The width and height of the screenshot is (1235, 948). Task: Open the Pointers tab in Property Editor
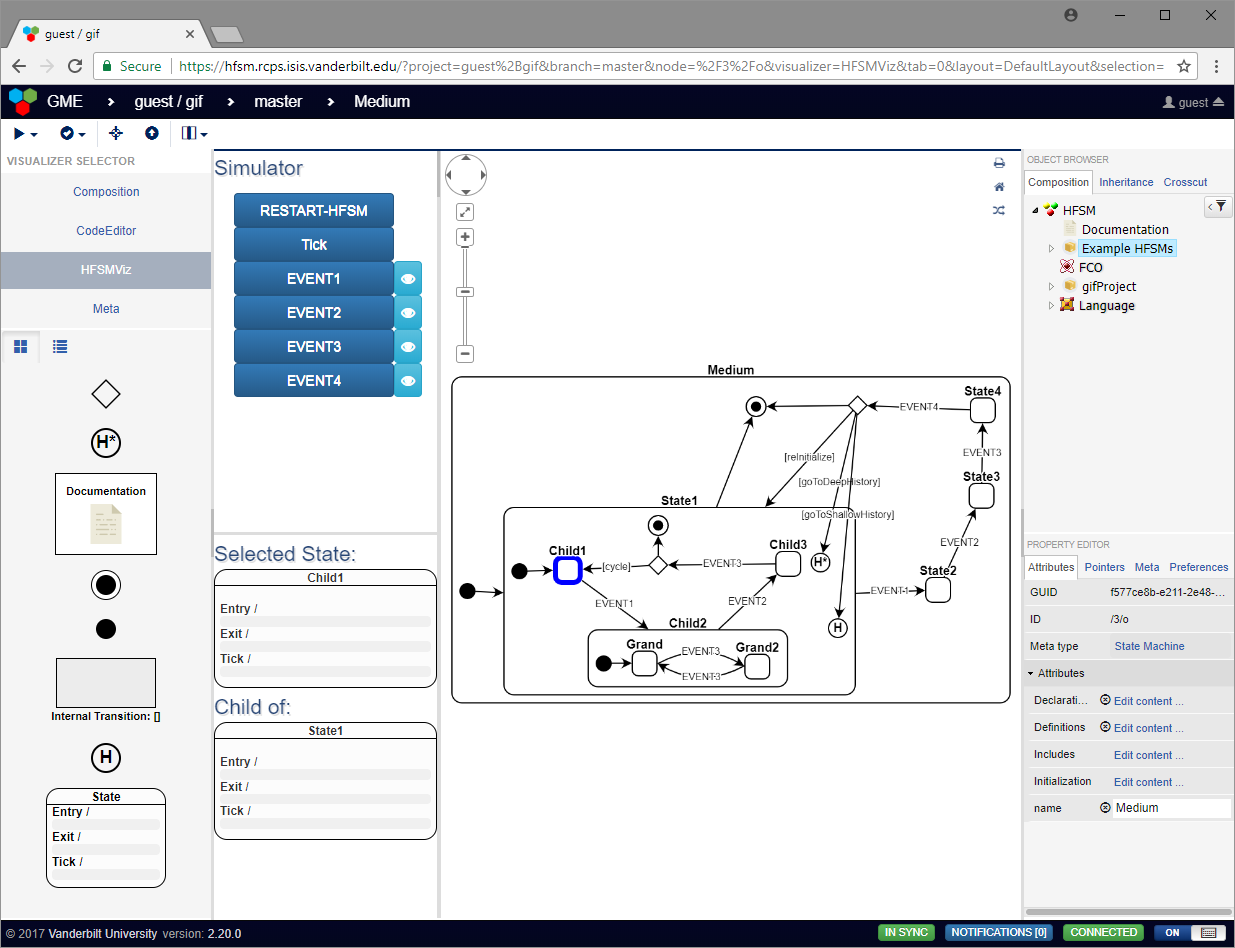coord(1105,567)
